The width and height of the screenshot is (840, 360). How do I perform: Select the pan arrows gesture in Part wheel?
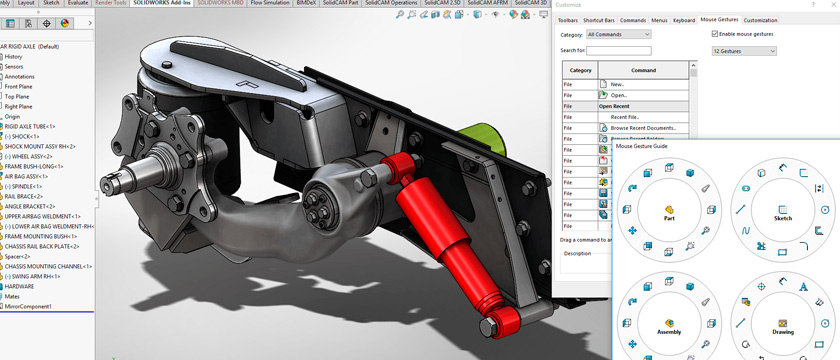pyautogui.click(x=633, y=230)
